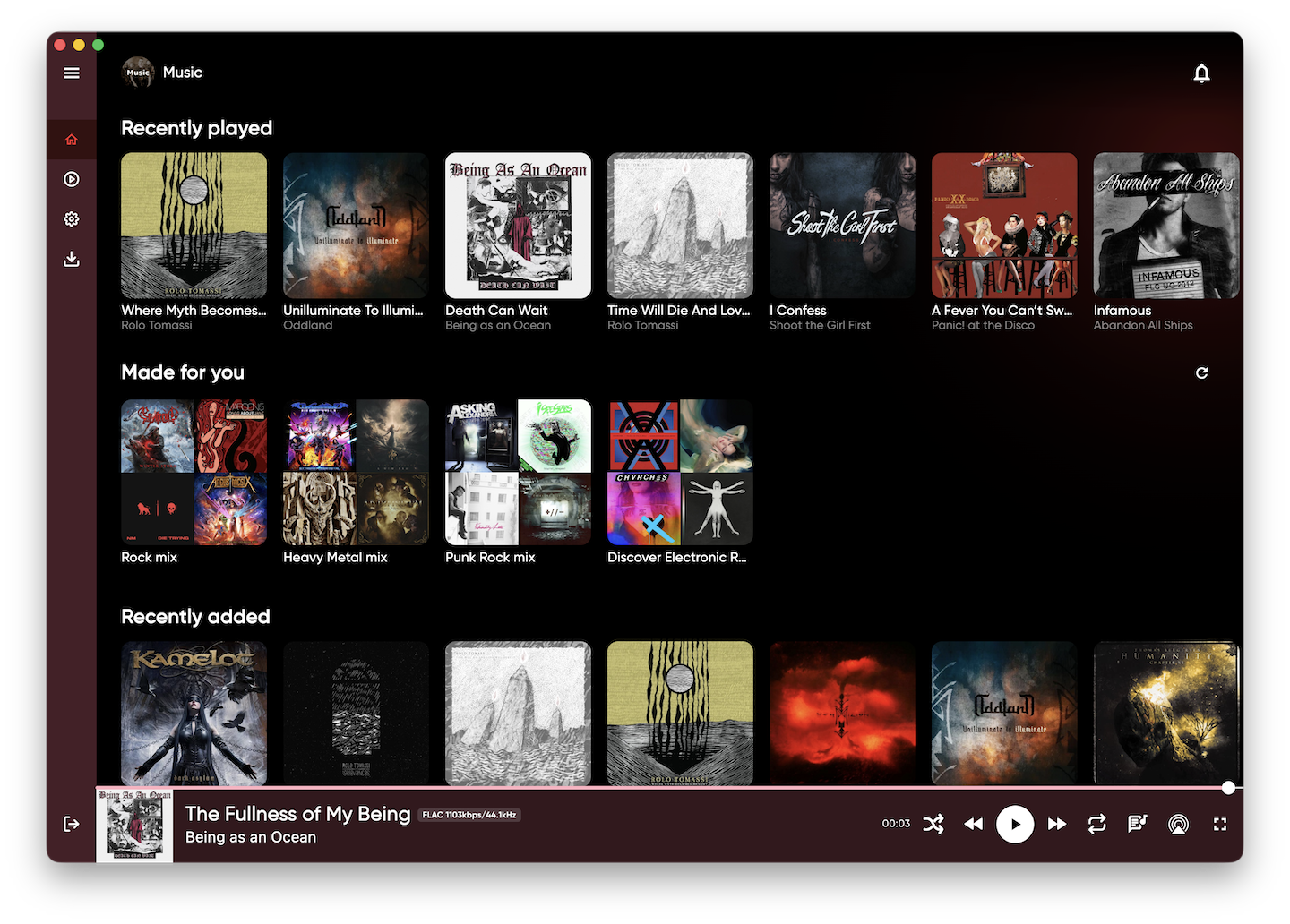Image resolution: width=1290 pixels, height=924 pixels.
Task: Go to Home in the sidebar
Action: point(72,140)
